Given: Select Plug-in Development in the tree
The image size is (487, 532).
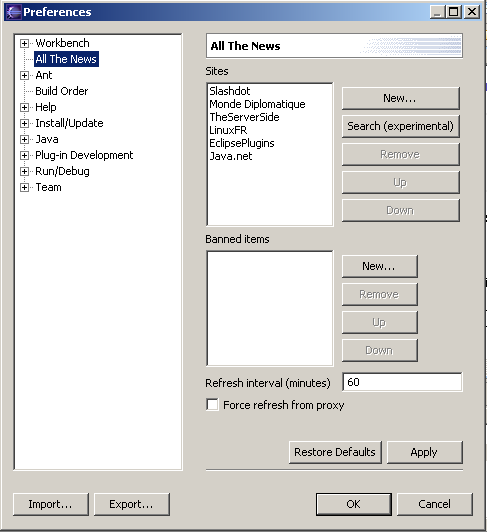Looking at the screenshot, I should [84, 155].
